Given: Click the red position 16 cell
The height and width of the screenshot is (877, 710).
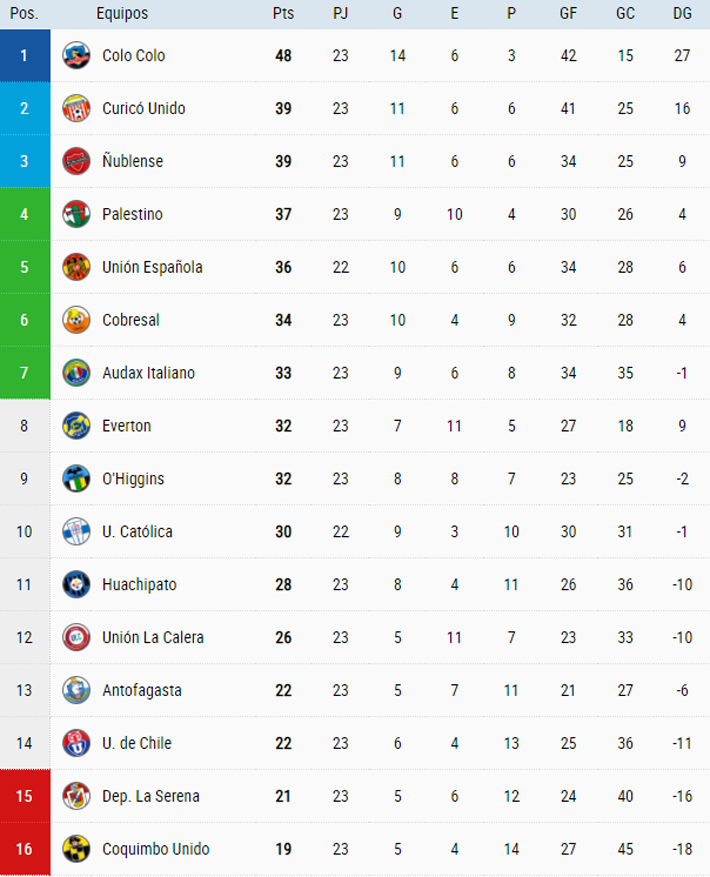Looking at the screenshot, I should click(25, 849).
